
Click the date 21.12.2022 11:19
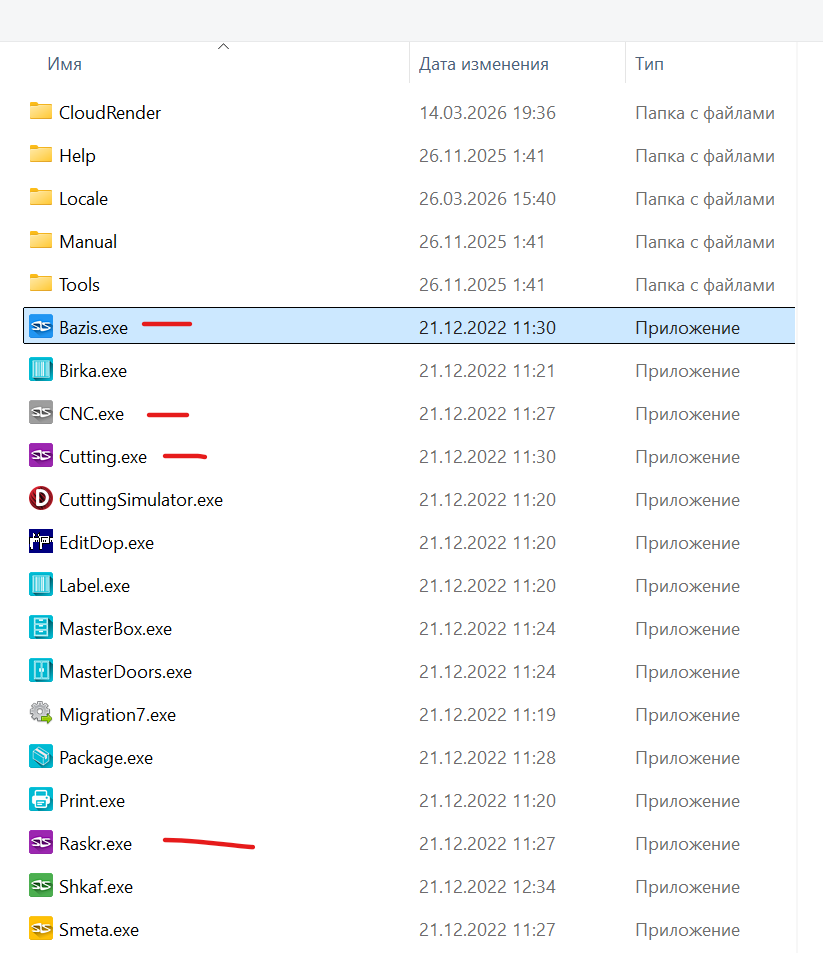[487, 715]
